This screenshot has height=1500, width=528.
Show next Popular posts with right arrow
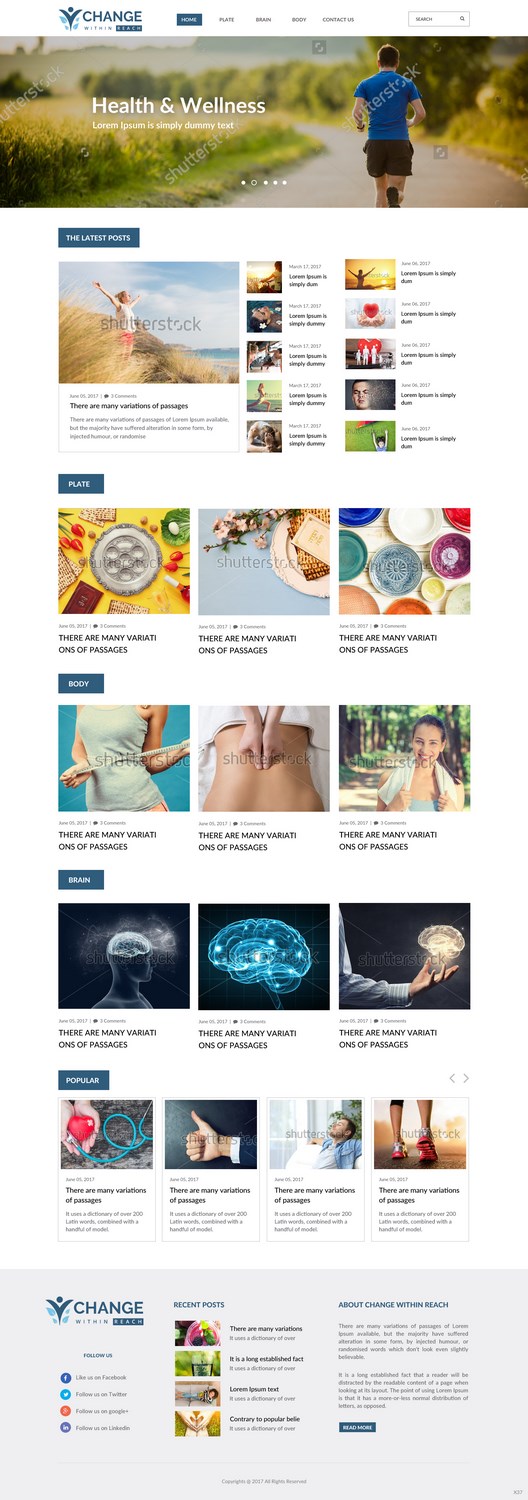click(466, 1078)
